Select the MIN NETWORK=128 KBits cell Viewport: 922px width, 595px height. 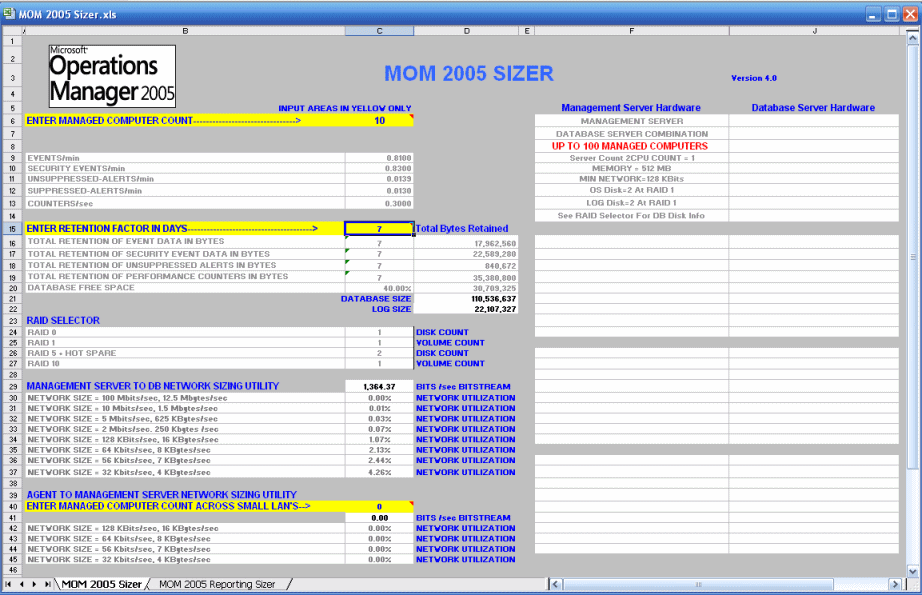[632, 179]
